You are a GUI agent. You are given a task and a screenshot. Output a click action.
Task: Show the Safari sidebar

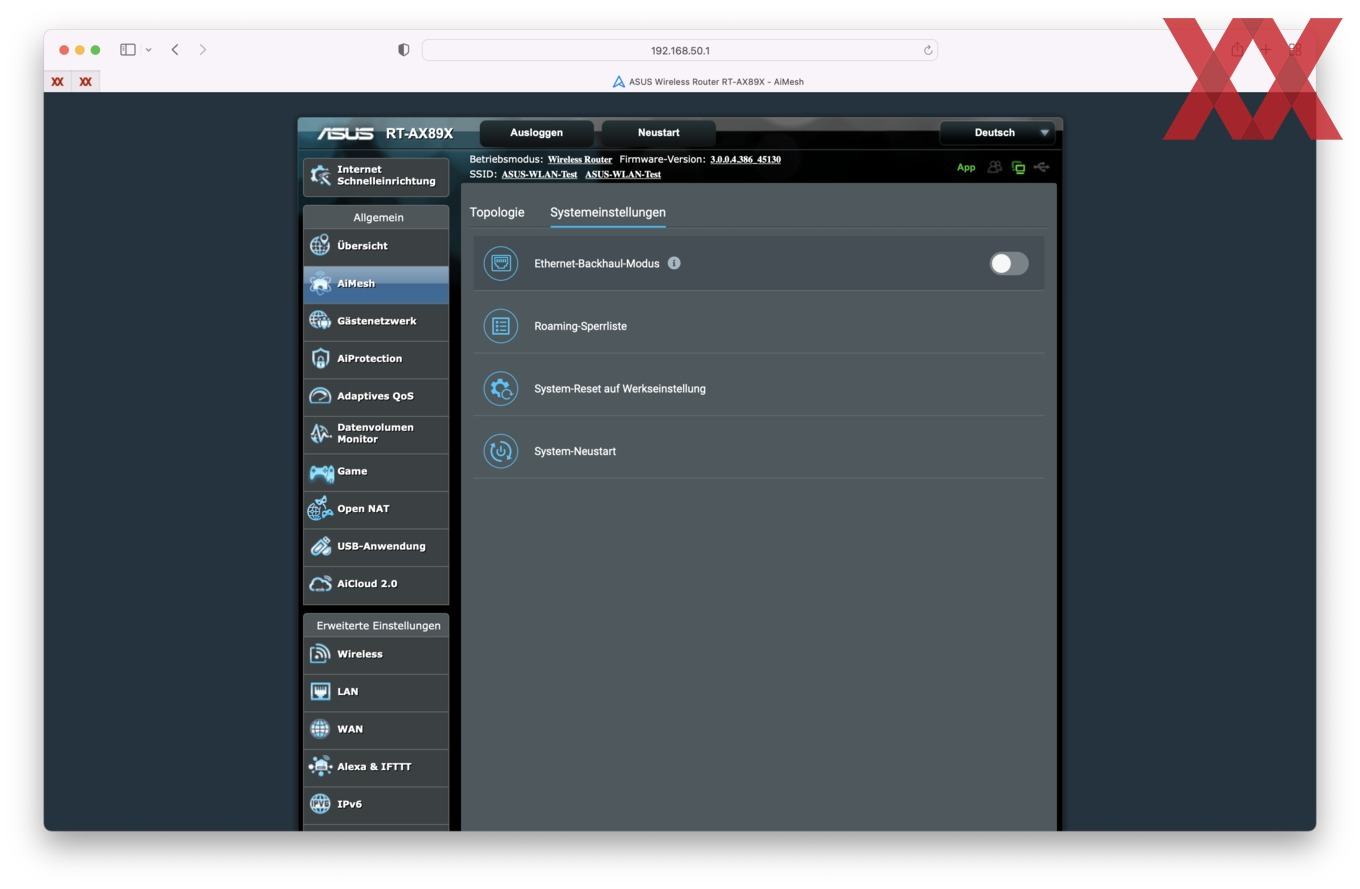pos(128,50)
